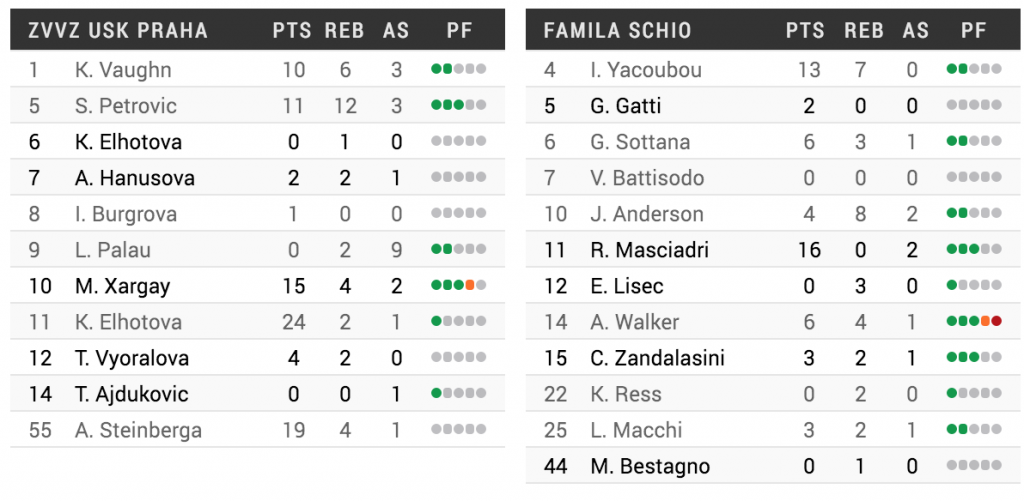The height and width of the screenshot is (501, 1024).
Task: Open player K. Vaughn
Action: click(x=123, y=70)
